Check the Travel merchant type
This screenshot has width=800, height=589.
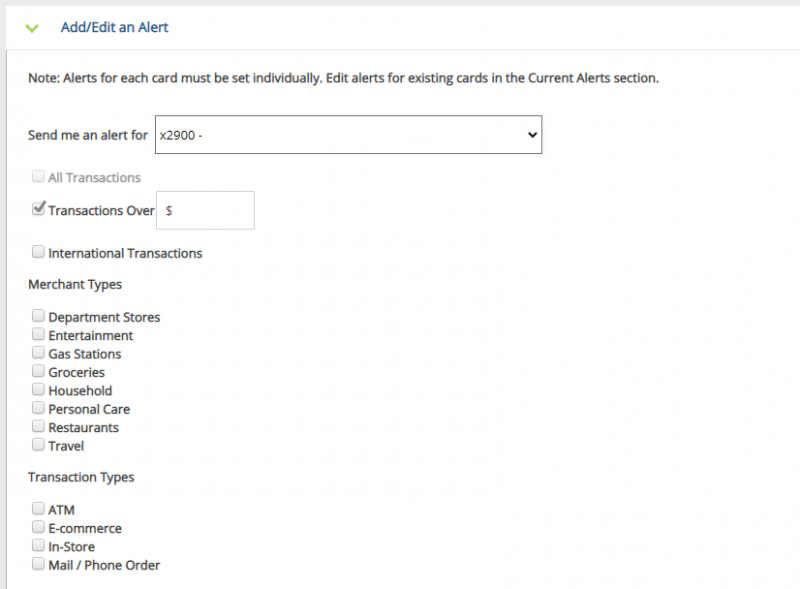(39, 445)
